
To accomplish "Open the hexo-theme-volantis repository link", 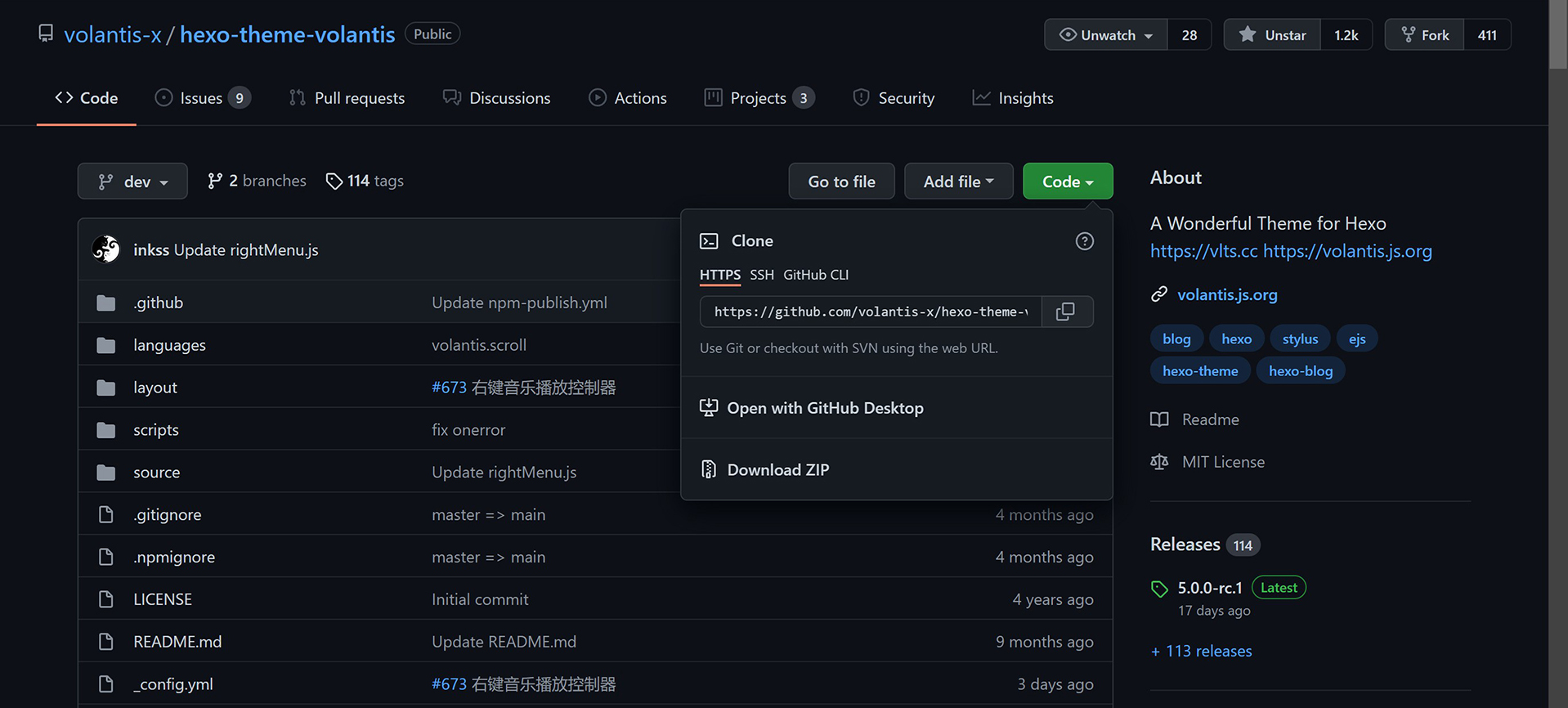I will point(288,34).
